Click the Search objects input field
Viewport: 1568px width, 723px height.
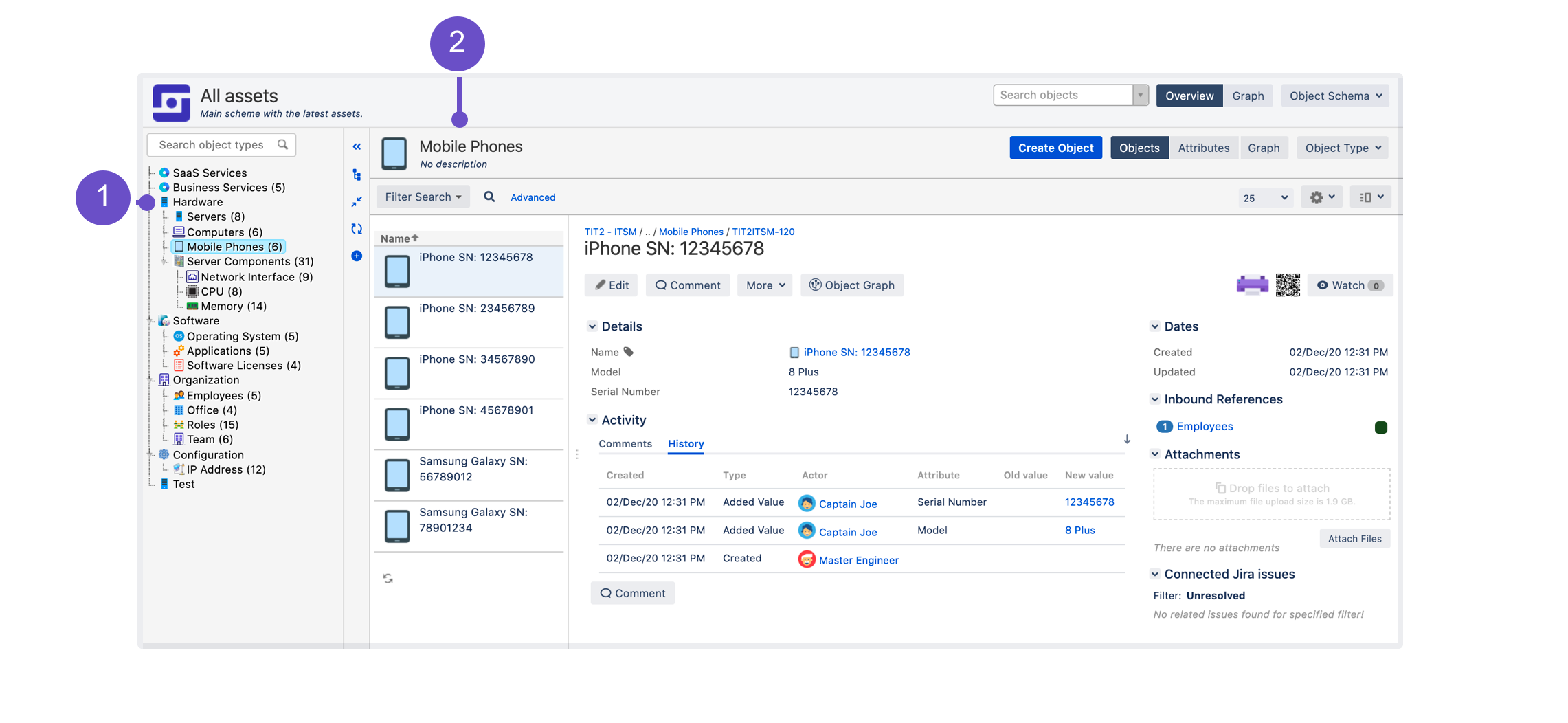[1062, 96]
